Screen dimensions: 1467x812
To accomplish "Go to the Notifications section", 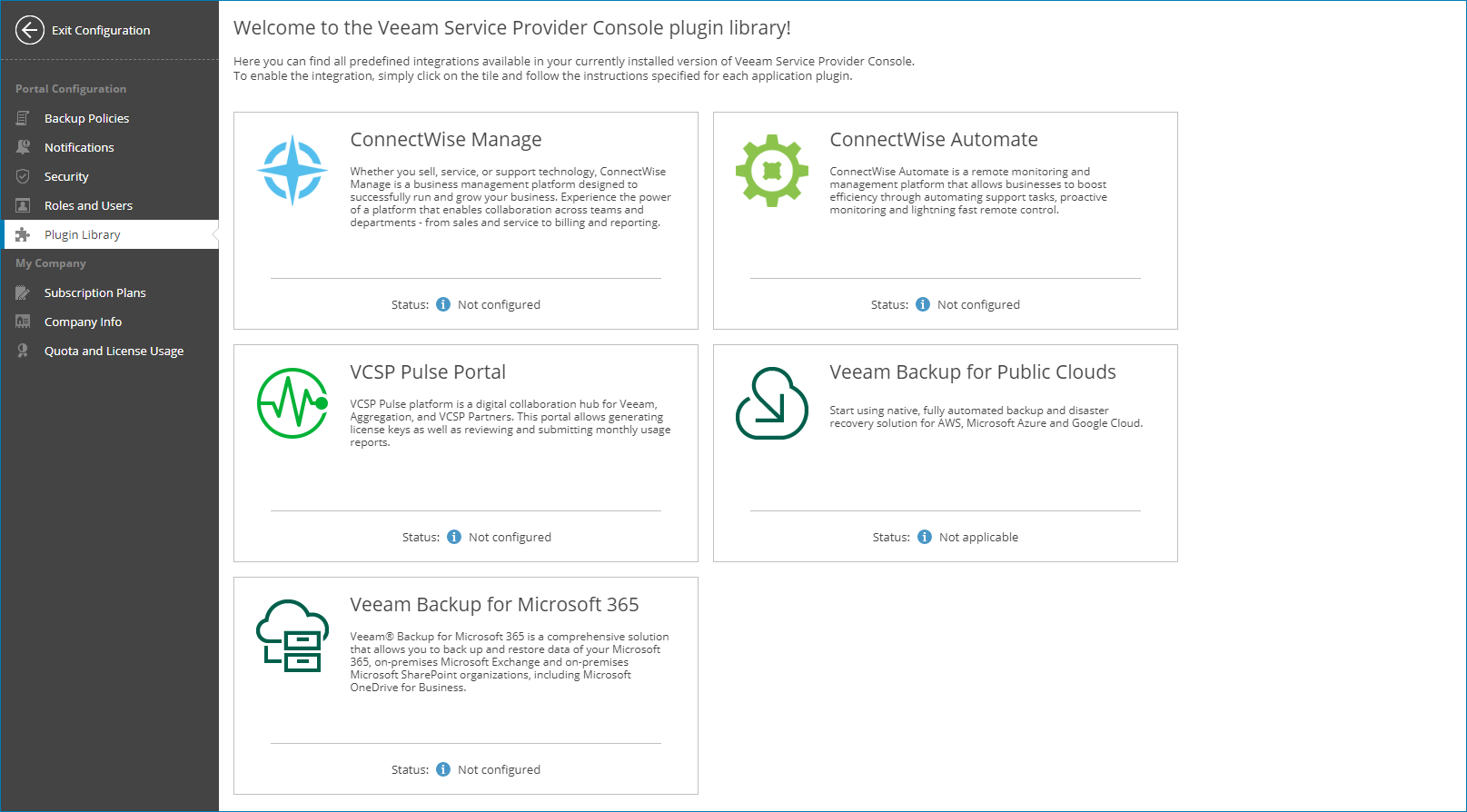I will [x=79, y=147].
